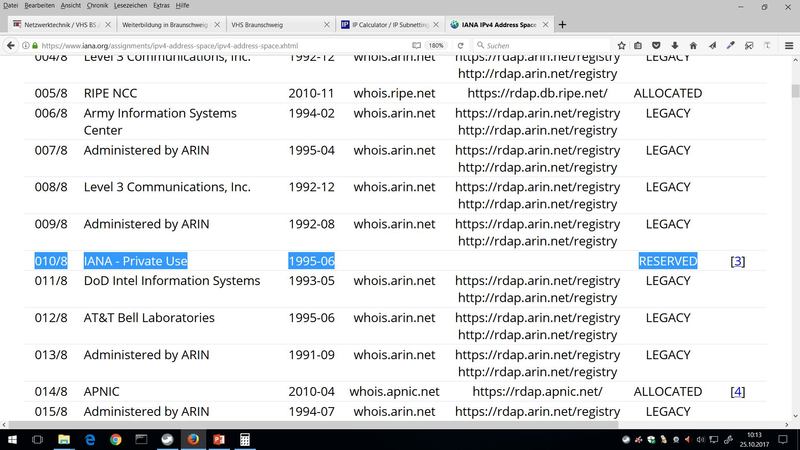Viewport: 800px width, 450px height.
Task: Open the Action Center notifications
Action: click(783, 439)
